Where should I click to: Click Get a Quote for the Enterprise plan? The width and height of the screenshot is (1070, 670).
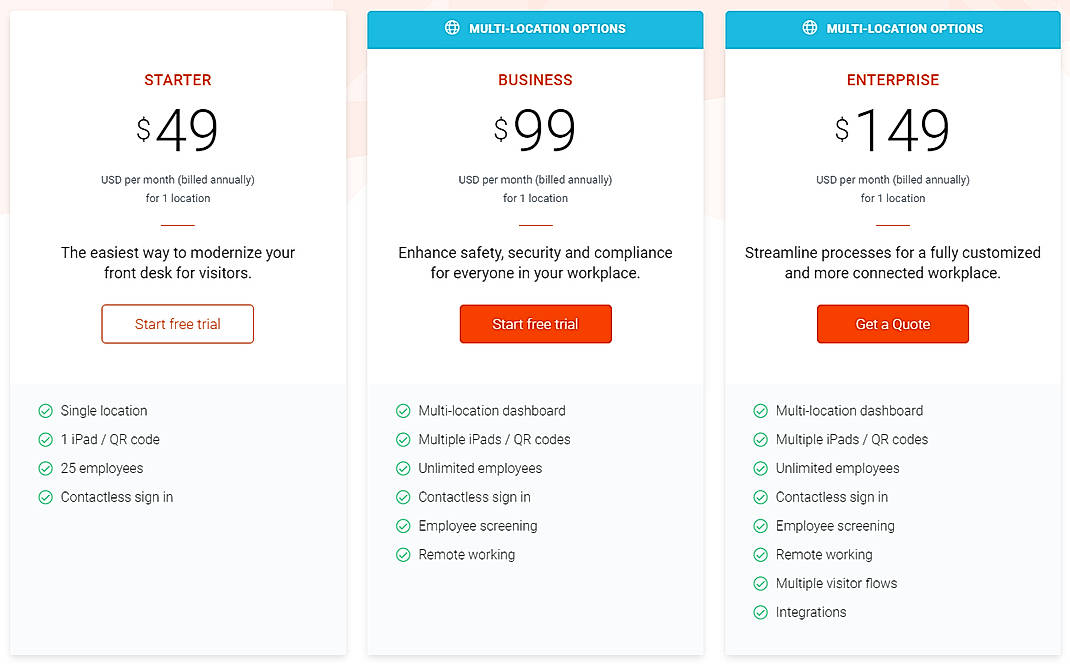pyautogui.click(x=892, y=324)
